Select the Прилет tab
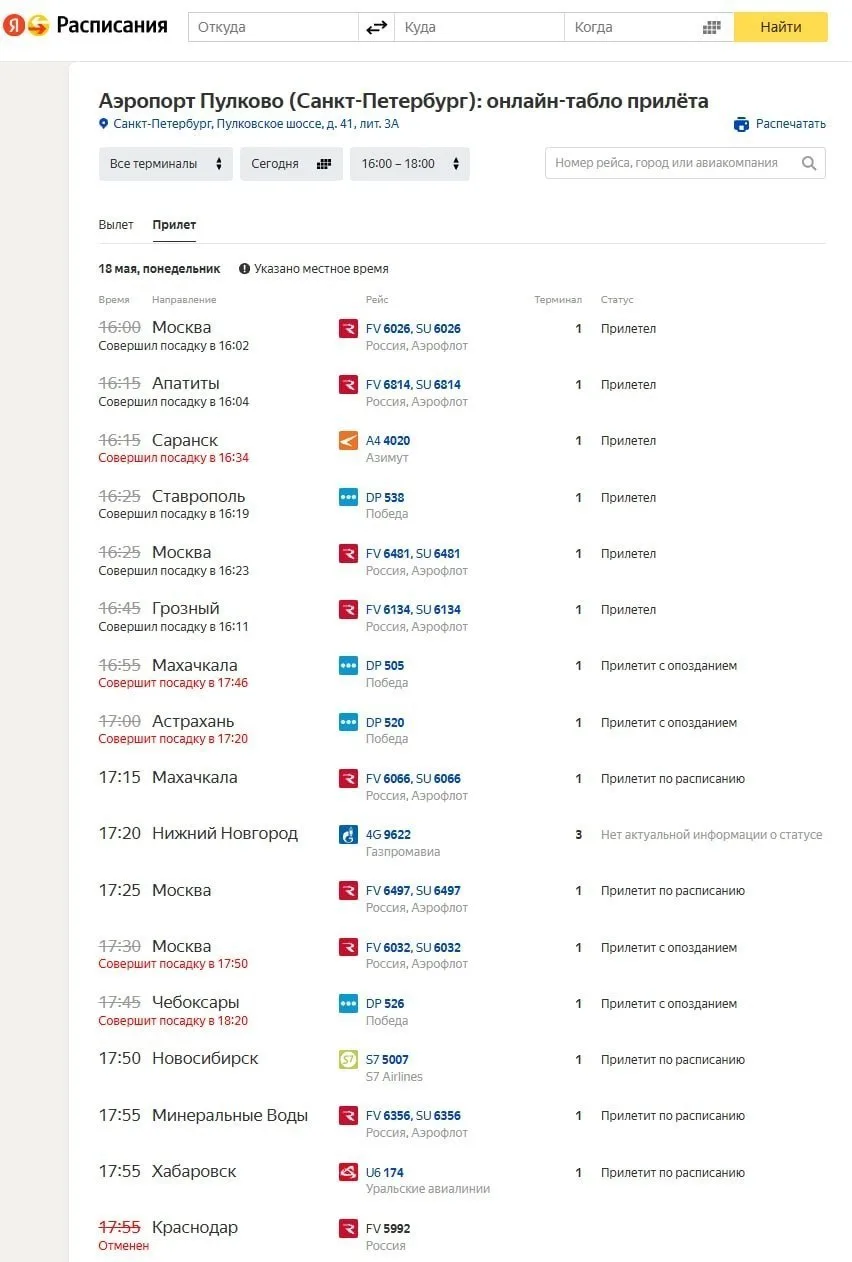Image resolution: width=852 pixels, height=1262 pixels. coord(174,225)
